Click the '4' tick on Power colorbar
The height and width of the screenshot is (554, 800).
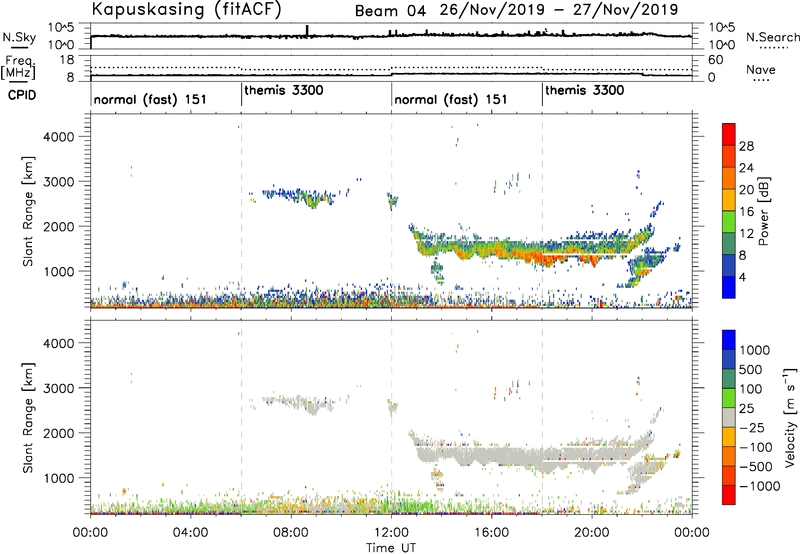(742, 277)
